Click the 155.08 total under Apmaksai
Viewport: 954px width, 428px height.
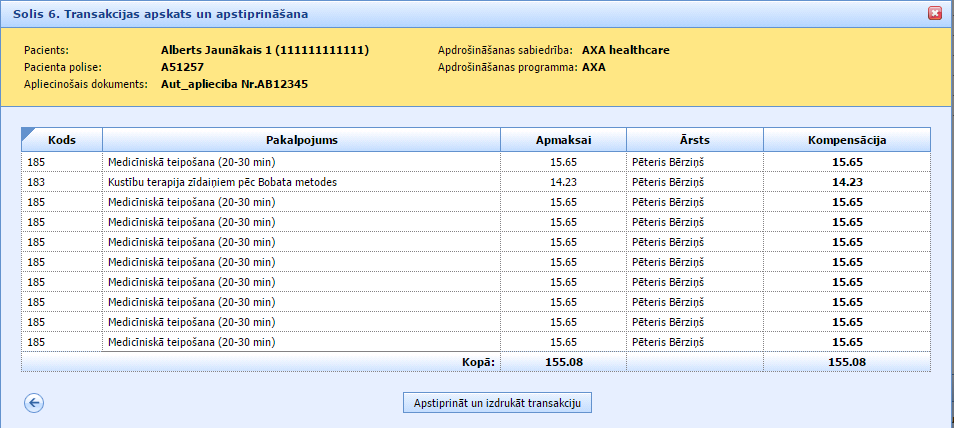coord(563,362)
